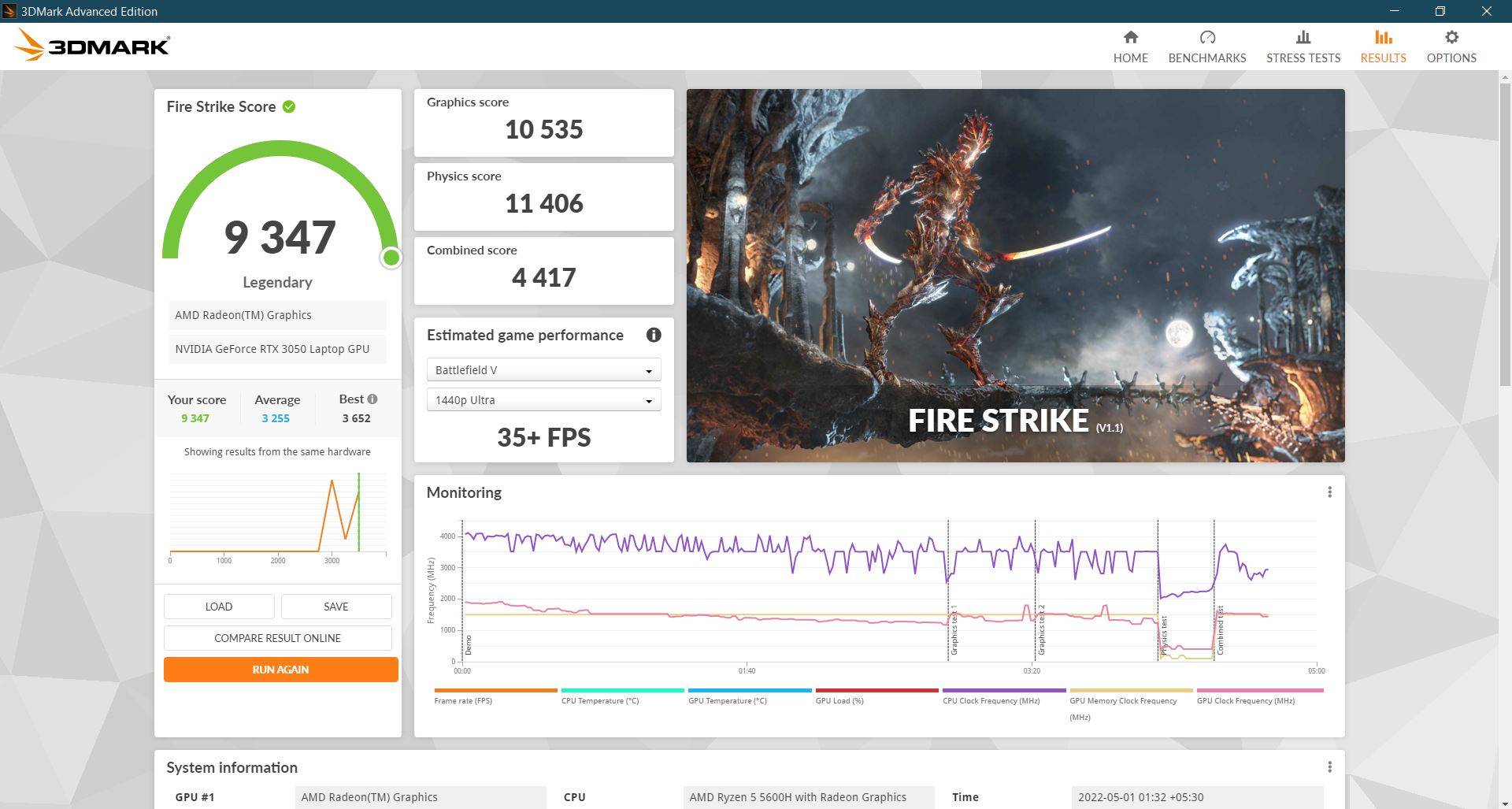Click the Physics score value 11 406
This screenshot has height=809, width=1512.
pos(544,203)
